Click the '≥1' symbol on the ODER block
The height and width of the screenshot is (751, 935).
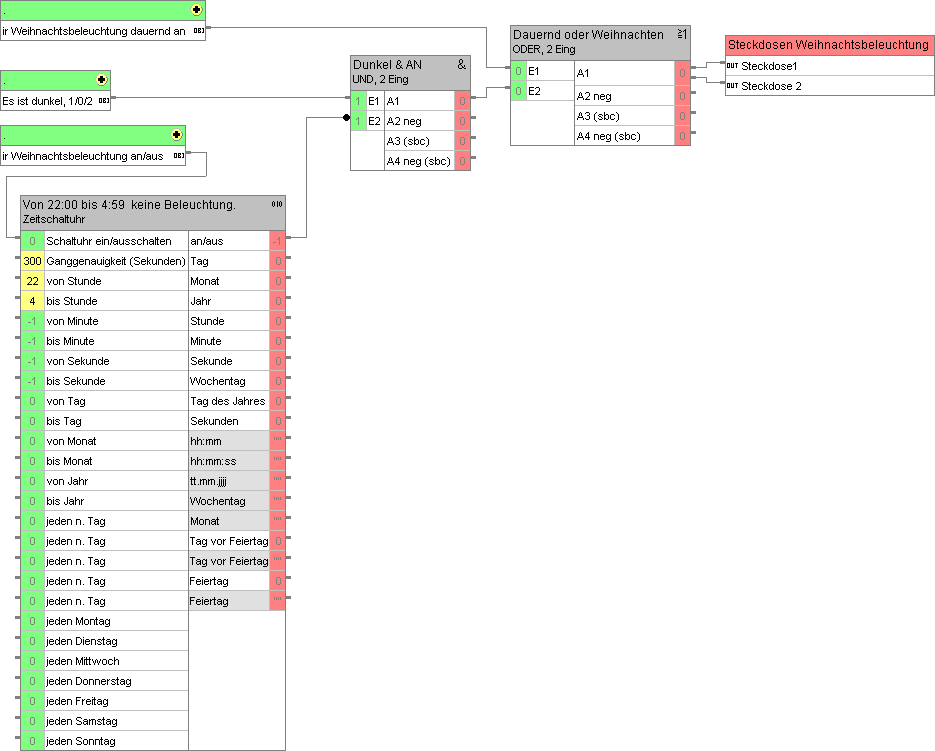click(682, 34)
